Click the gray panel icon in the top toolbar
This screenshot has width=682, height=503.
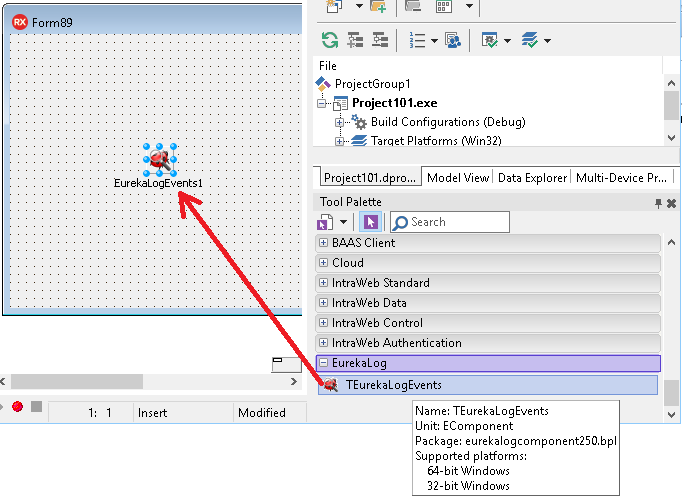click(413, 6)
